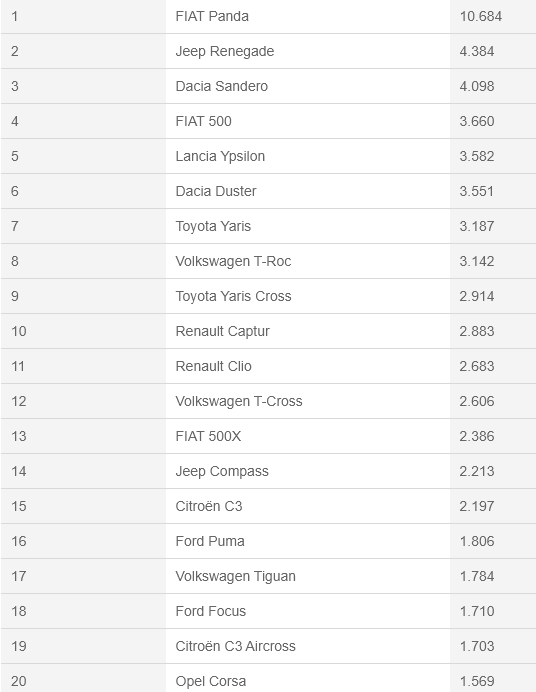Click the Jeep Compass entry
The width and height of the screenshot is (536, 692).
[222, 471]
